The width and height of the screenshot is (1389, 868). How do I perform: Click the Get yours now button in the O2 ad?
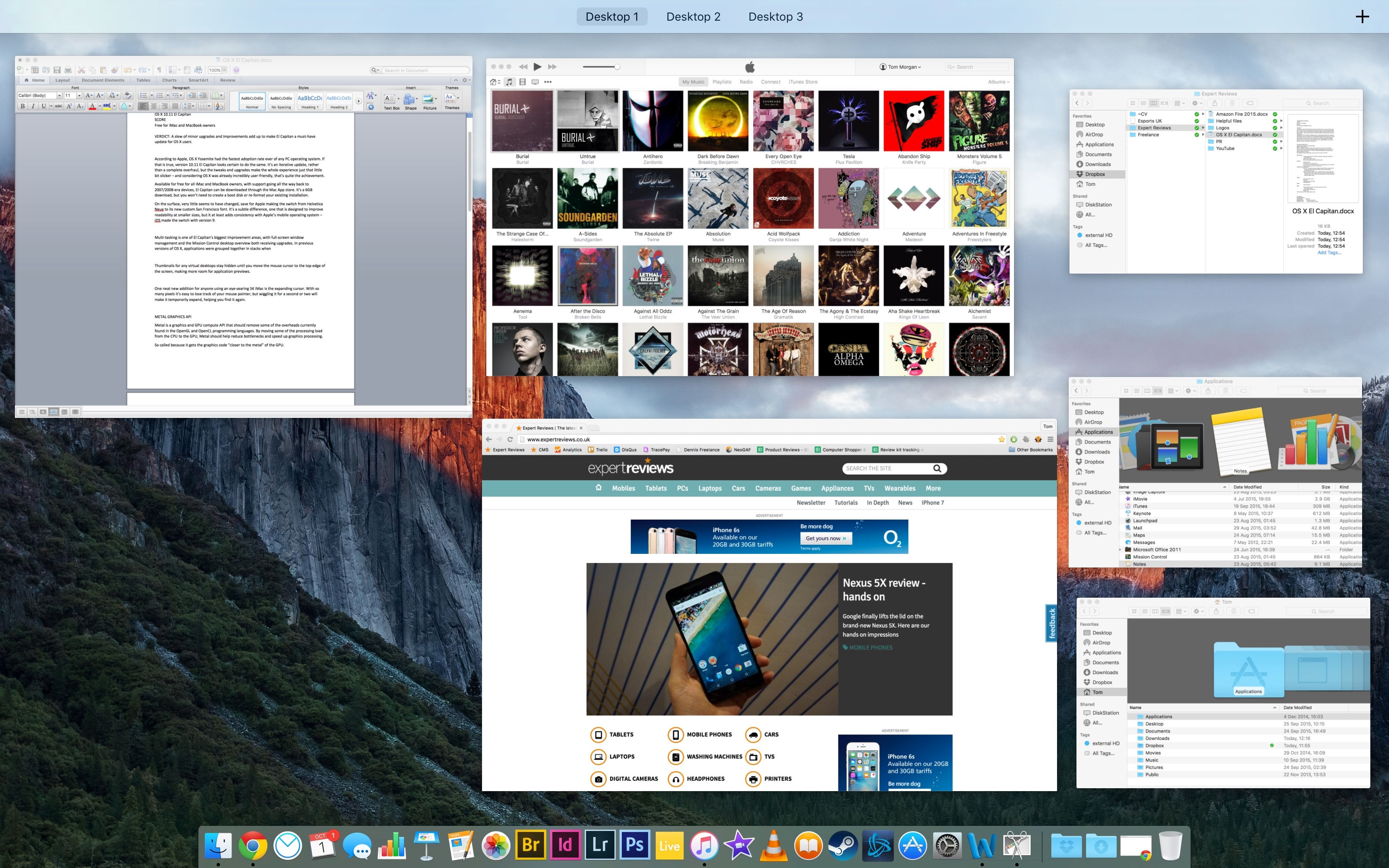pyautogui.click(x=826, y=538)
